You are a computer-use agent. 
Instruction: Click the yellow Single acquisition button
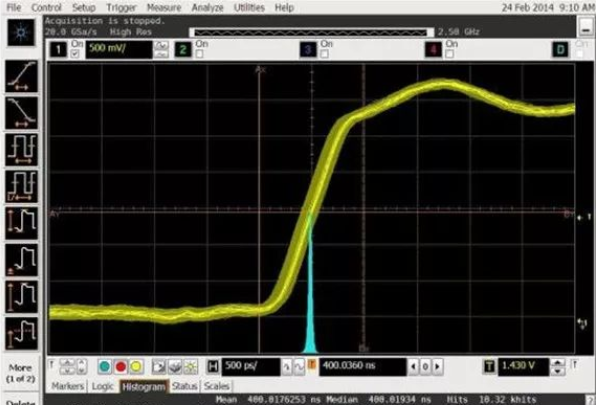pos(136,367)
